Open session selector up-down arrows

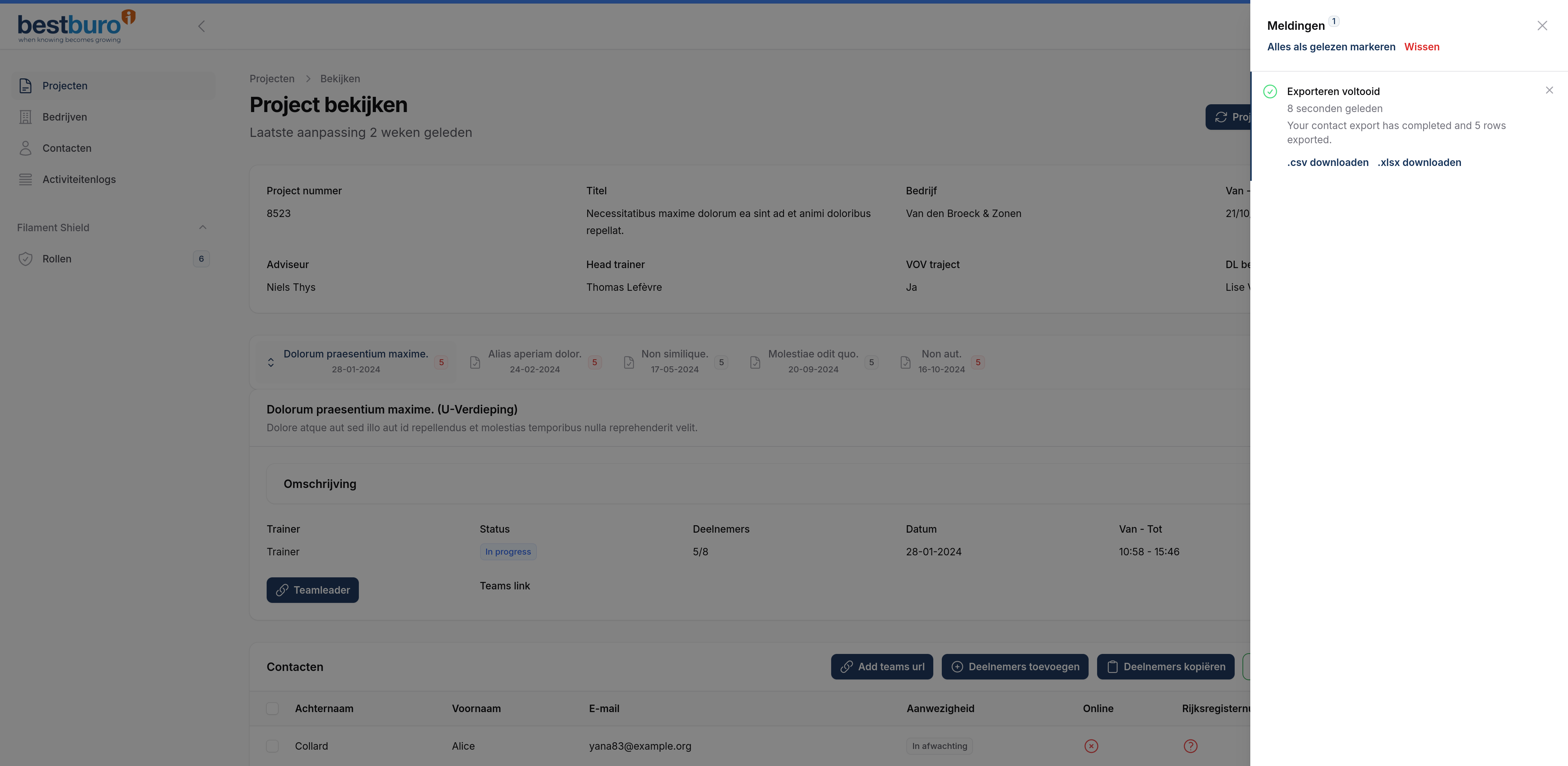point(271,362)
